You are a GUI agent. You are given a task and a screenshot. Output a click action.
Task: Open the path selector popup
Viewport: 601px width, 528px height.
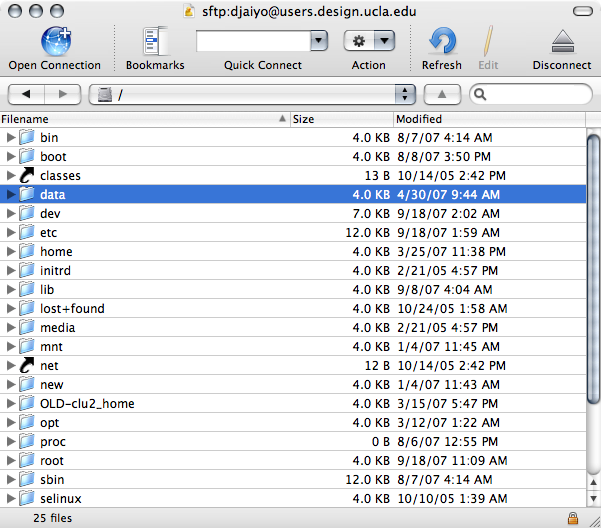coord(405,94)
